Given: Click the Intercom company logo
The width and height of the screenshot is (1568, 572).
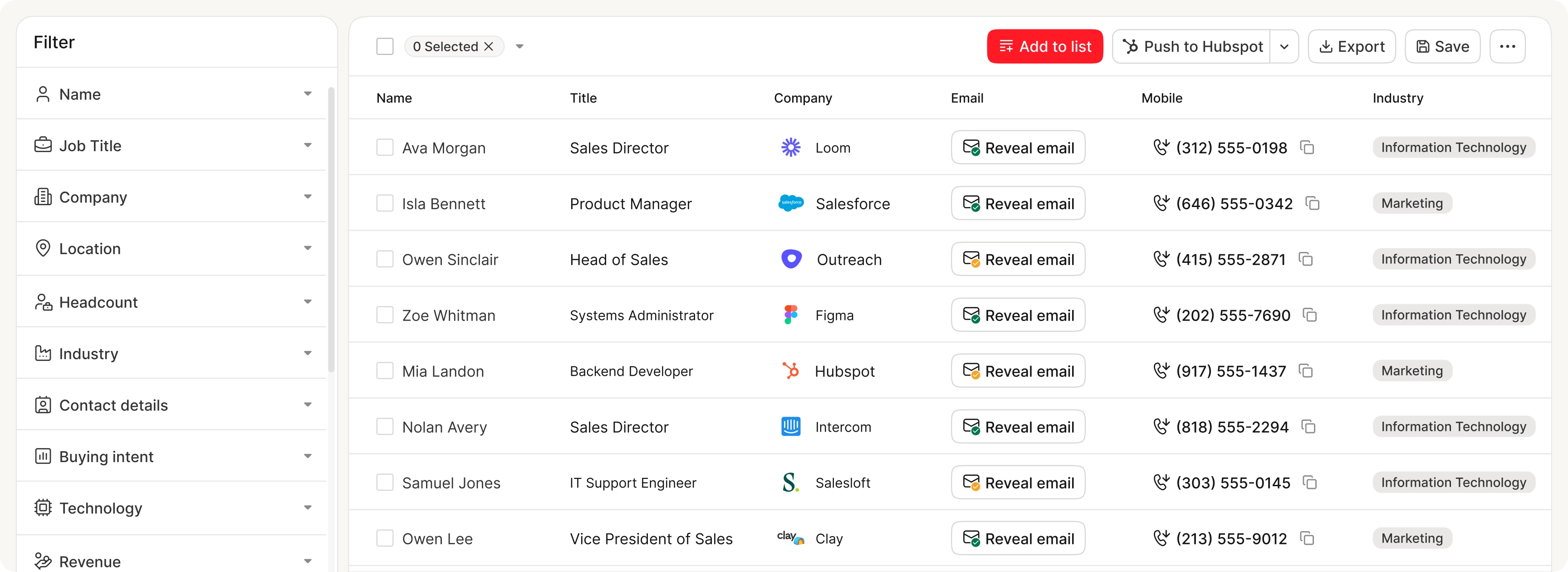Looking at the screenshot, I should [x=791, y=426].
